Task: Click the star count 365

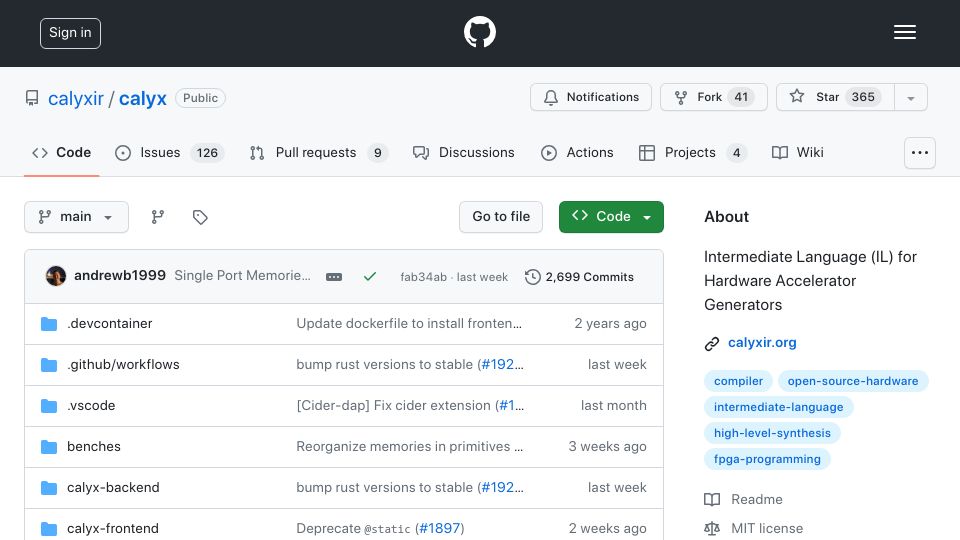Action: coord(863,97)
